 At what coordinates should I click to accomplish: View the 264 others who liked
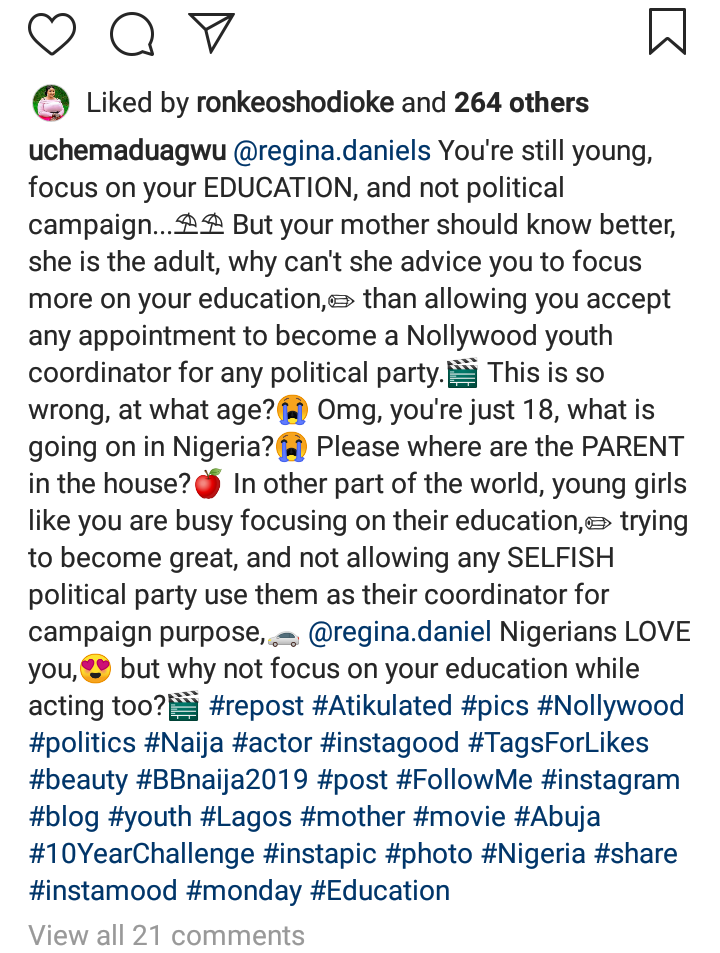point(521,102)
